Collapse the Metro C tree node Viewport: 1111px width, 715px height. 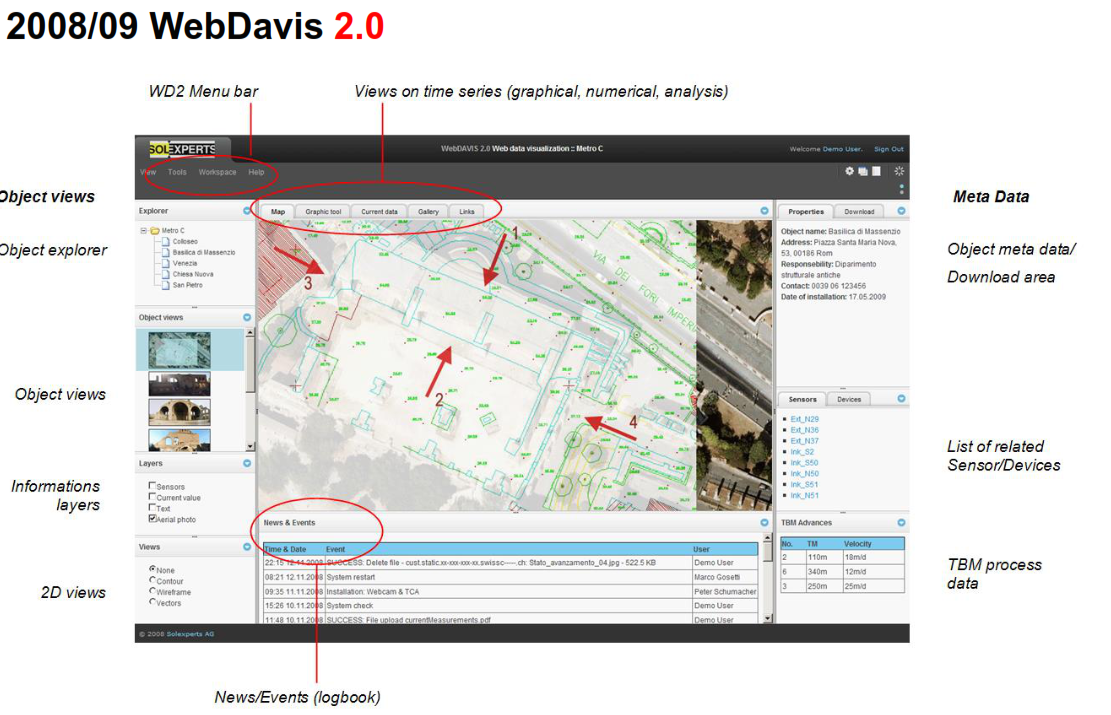pyautogui.click(x=144, y=230)
